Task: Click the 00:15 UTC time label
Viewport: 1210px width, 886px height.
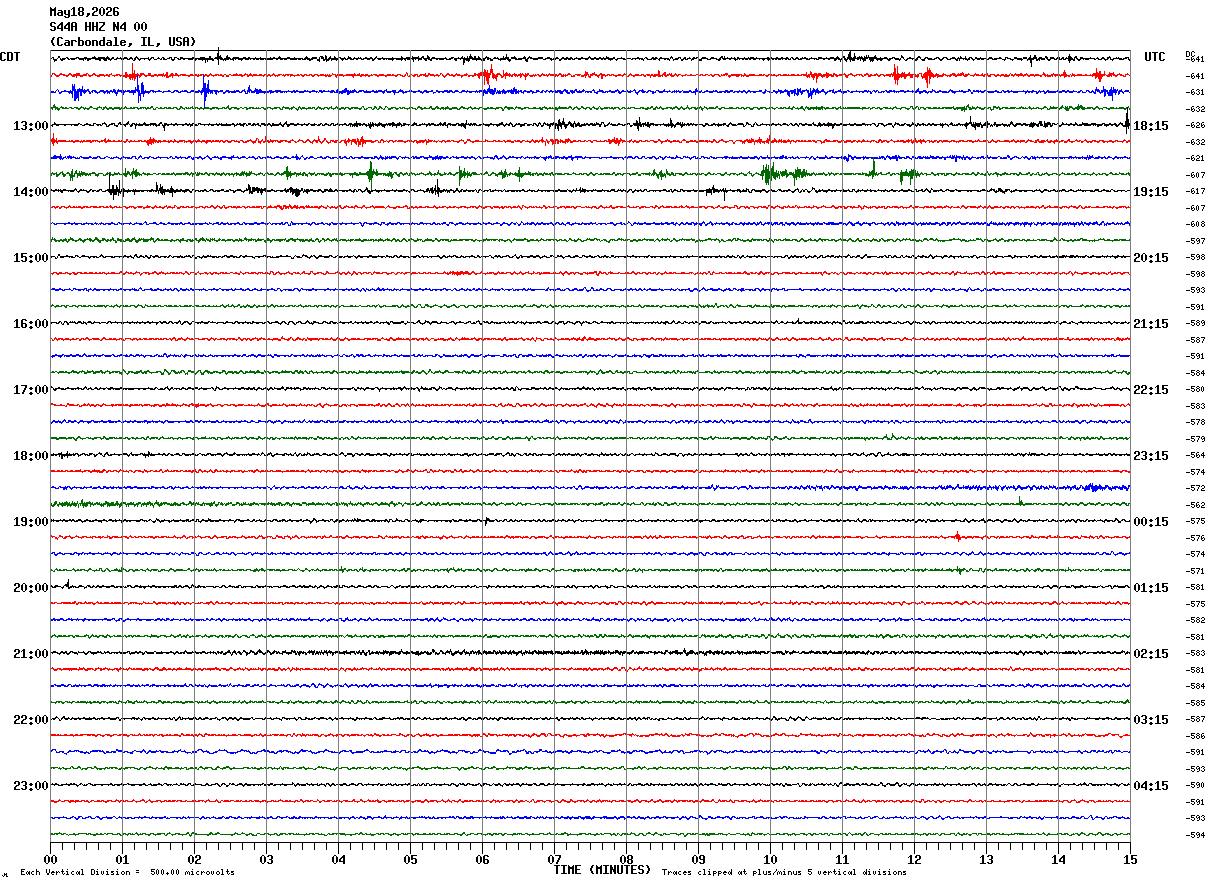Action: (1151, 522)
